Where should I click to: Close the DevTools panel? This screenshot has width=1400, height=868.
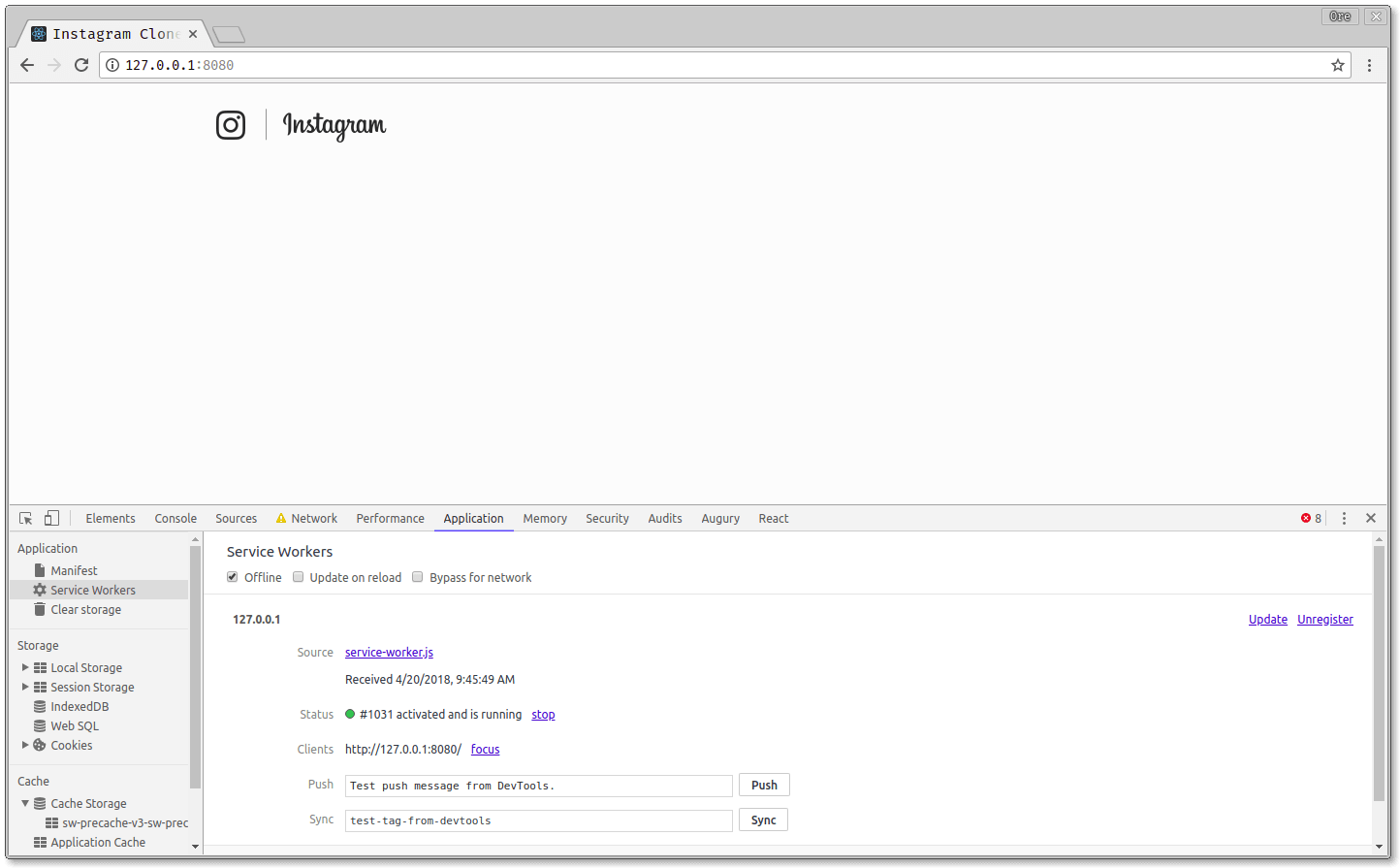coord(1371,519)
